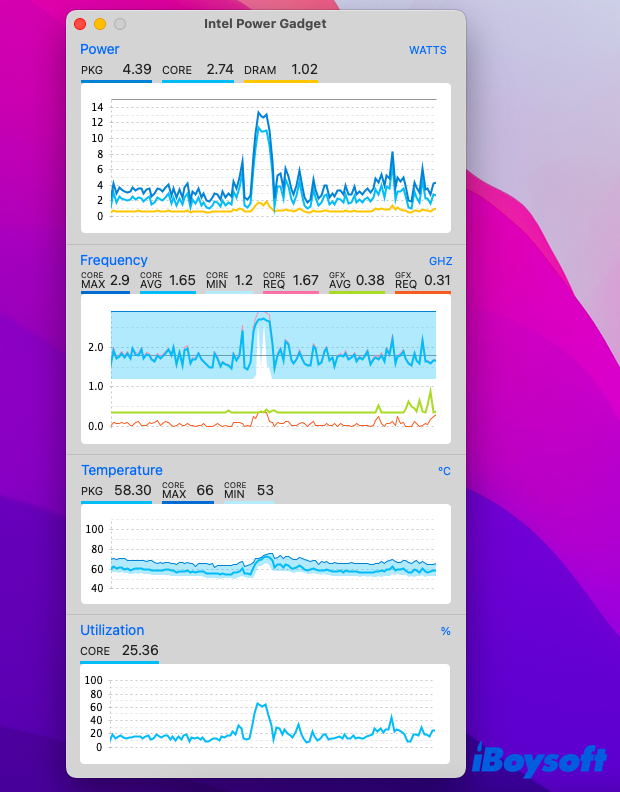Click the CORE MAX temperature value 66
Screen dimensions: 620x792
(205, 490)
